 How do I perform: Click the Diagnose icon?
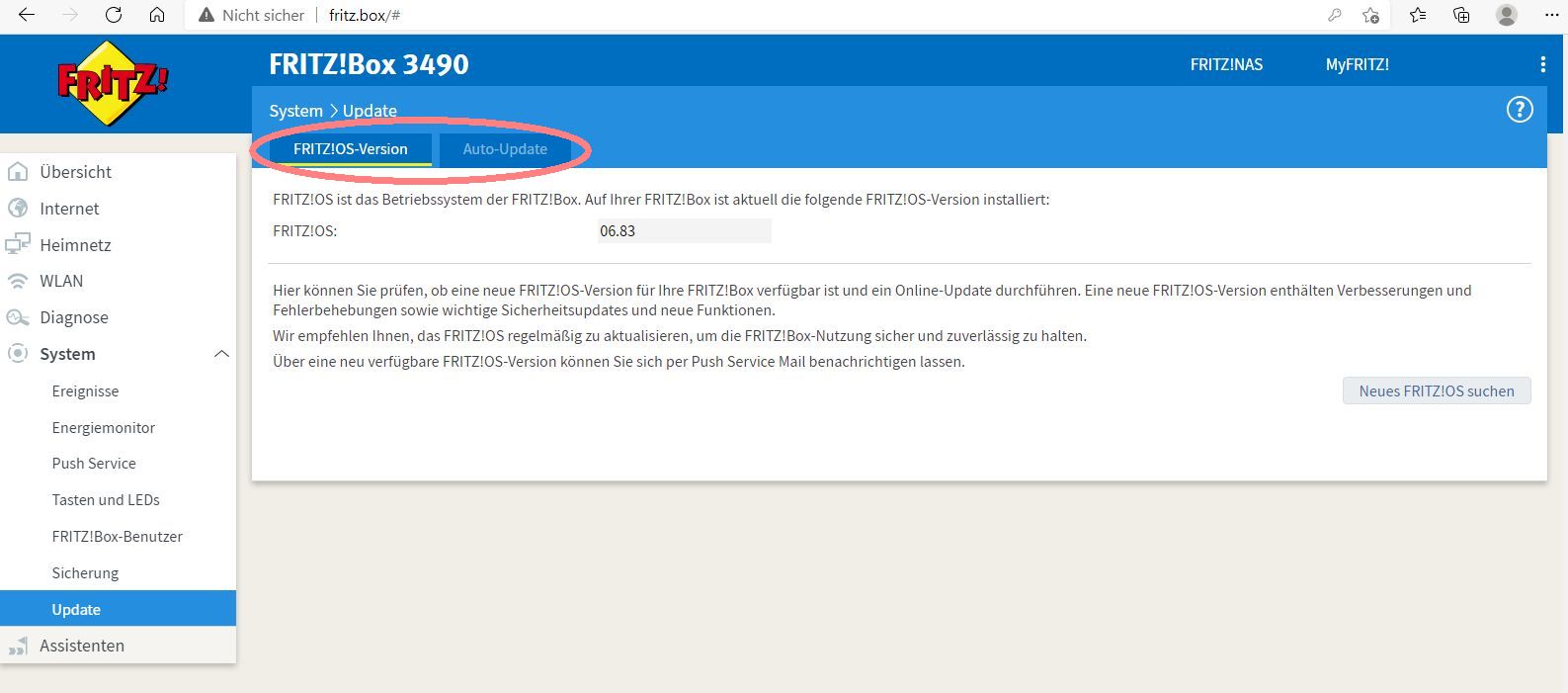click(17, 317)
